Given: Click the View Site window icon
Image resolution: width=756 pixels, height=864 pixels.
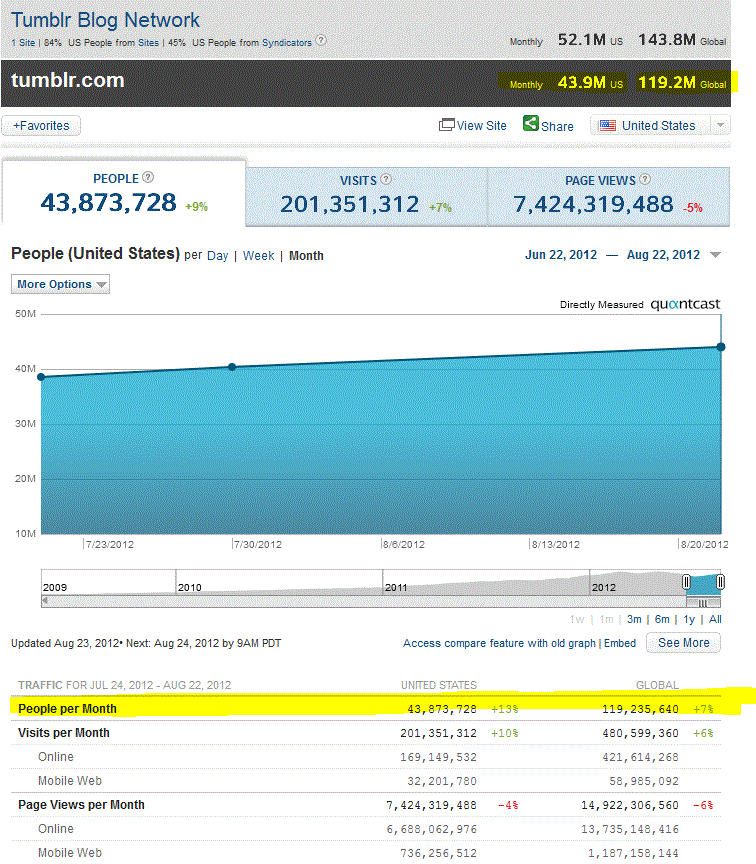Looking at the screenshot, I should [446, 125].
